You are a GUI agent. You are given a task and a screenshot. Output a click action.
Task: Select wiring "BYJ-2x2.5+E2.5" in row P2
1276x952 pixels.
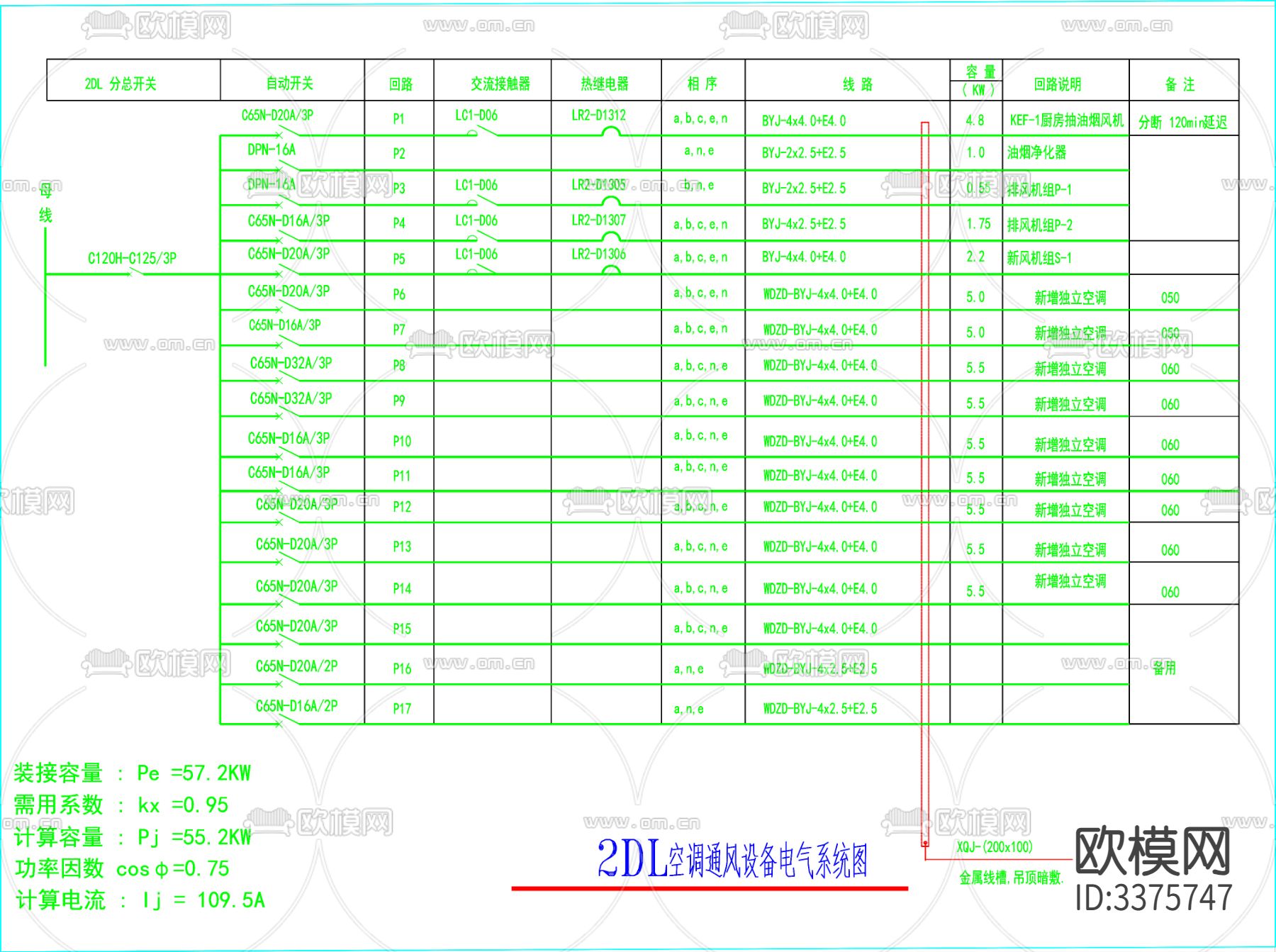pyautogui.click(x=804, y=153)
